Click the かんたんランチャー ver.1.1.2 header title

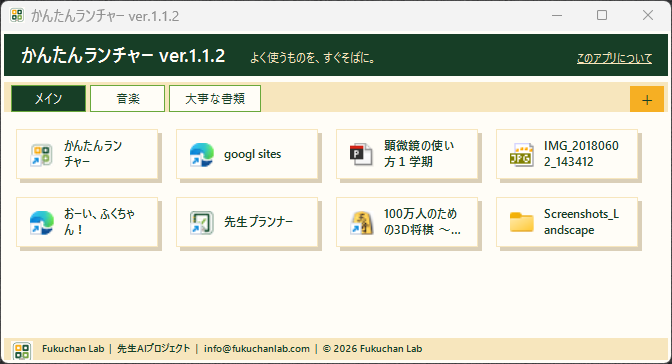pos(123,56)
